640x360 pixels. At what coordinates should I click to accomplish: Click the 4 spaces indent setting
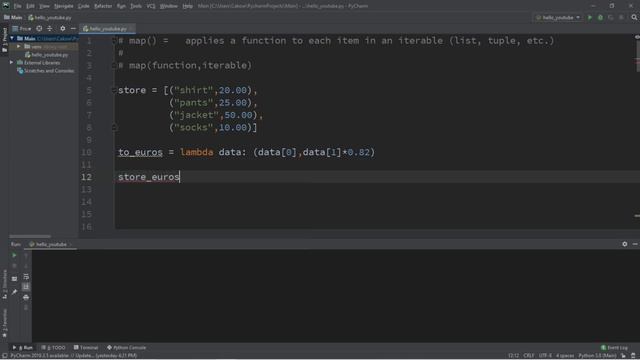(565, 356)
